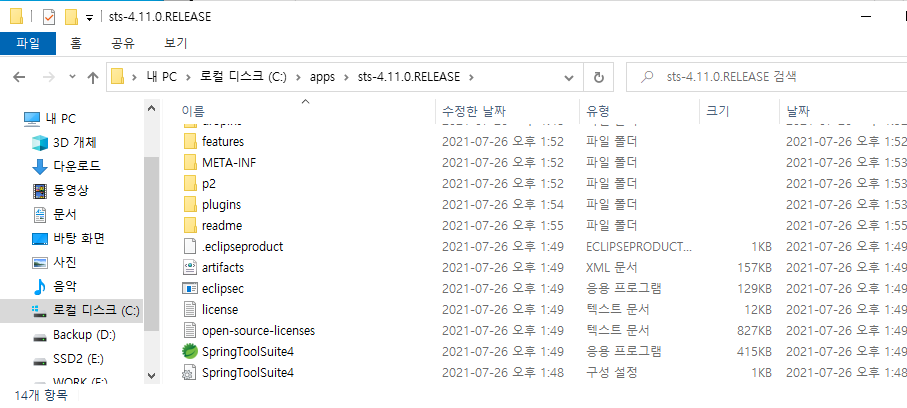Open the recent locations dropdown arrow
Viewport: 907px width, 408px height.
[x=72, y=77]
